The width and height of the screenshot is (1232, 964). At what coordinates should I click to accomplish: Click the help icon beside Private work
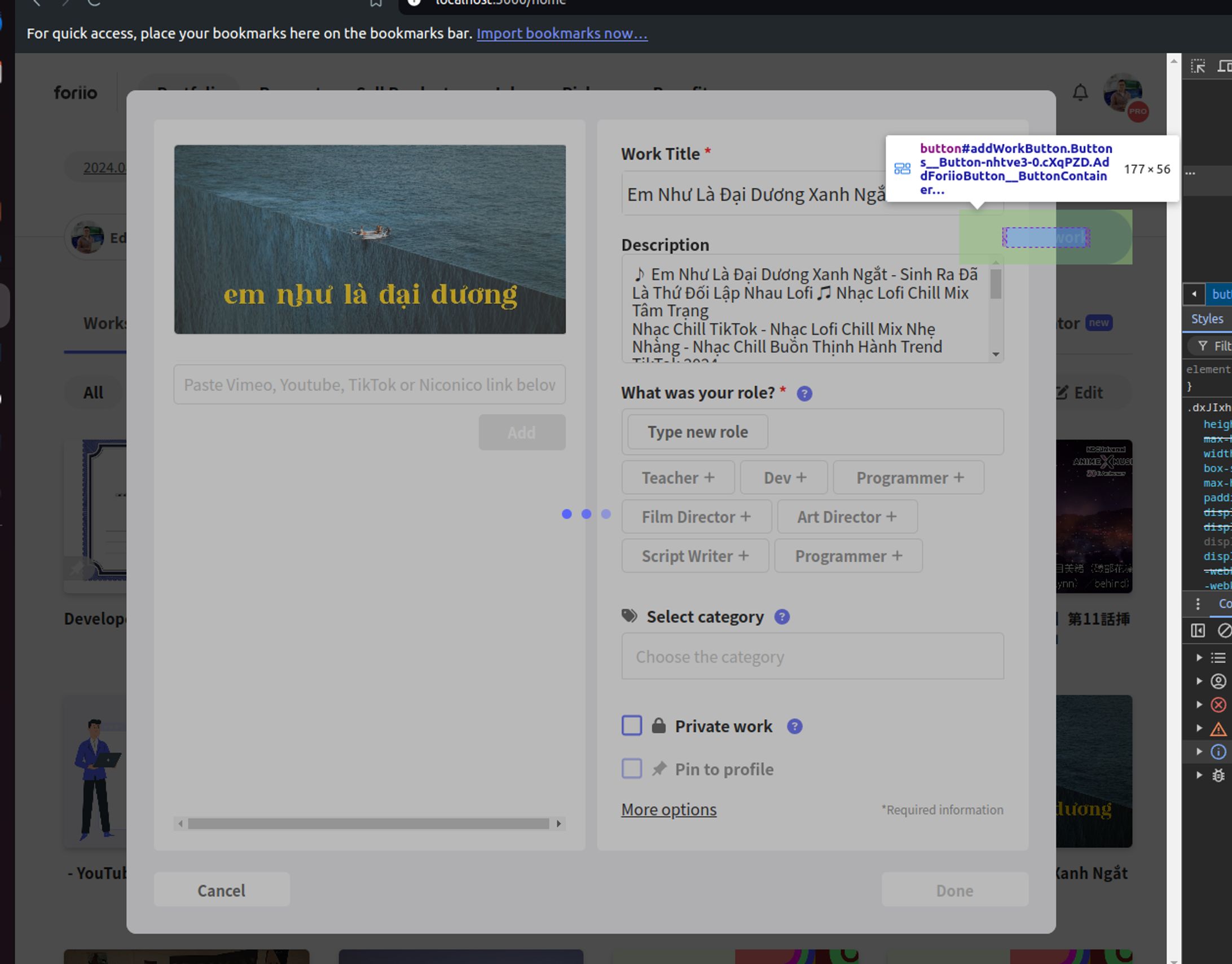(795, 727)
